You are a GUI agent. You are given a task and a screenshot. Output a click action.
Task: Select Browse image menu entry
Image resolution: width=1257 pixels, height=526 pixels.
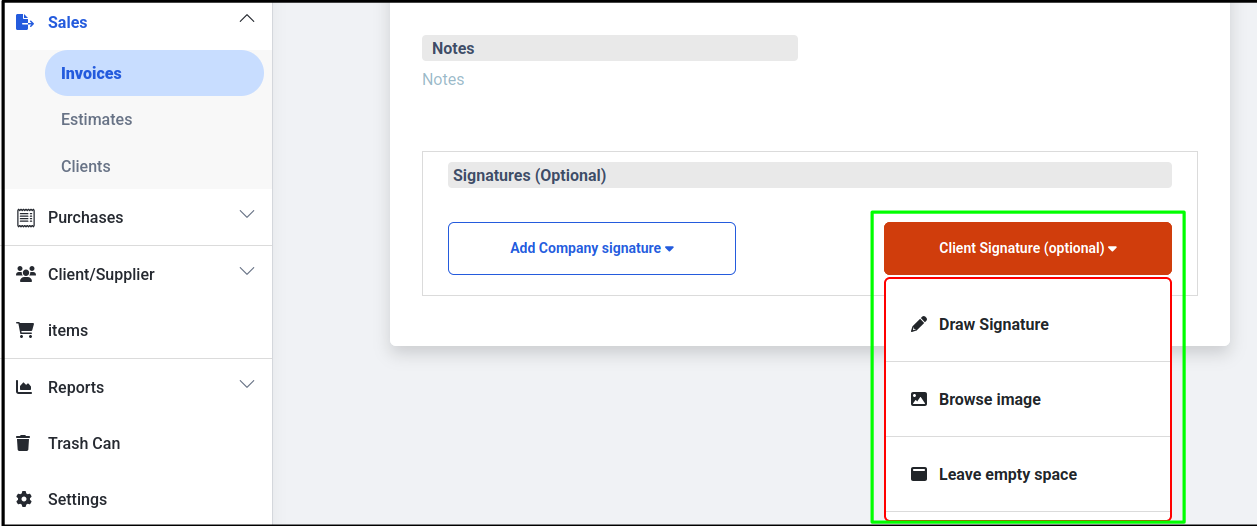click(x=1028, y=399)
